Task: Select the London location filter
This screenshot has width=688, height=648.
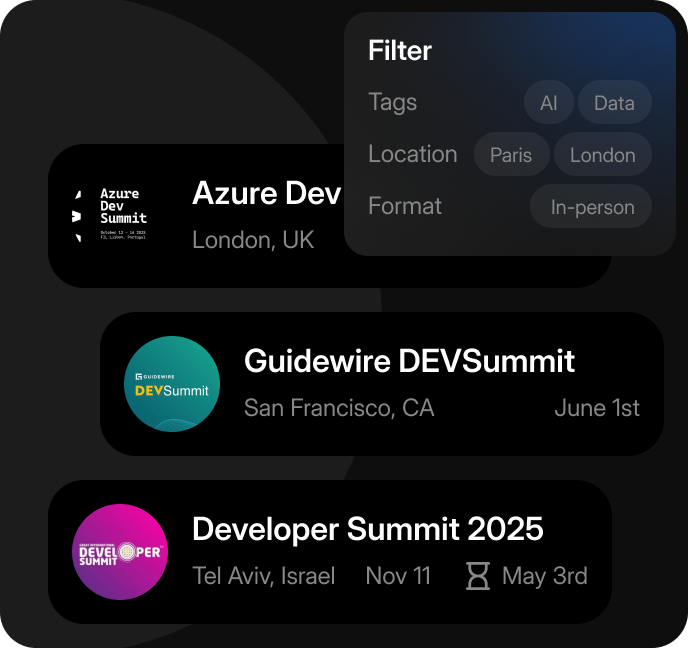Action: [x=602, y=154]
